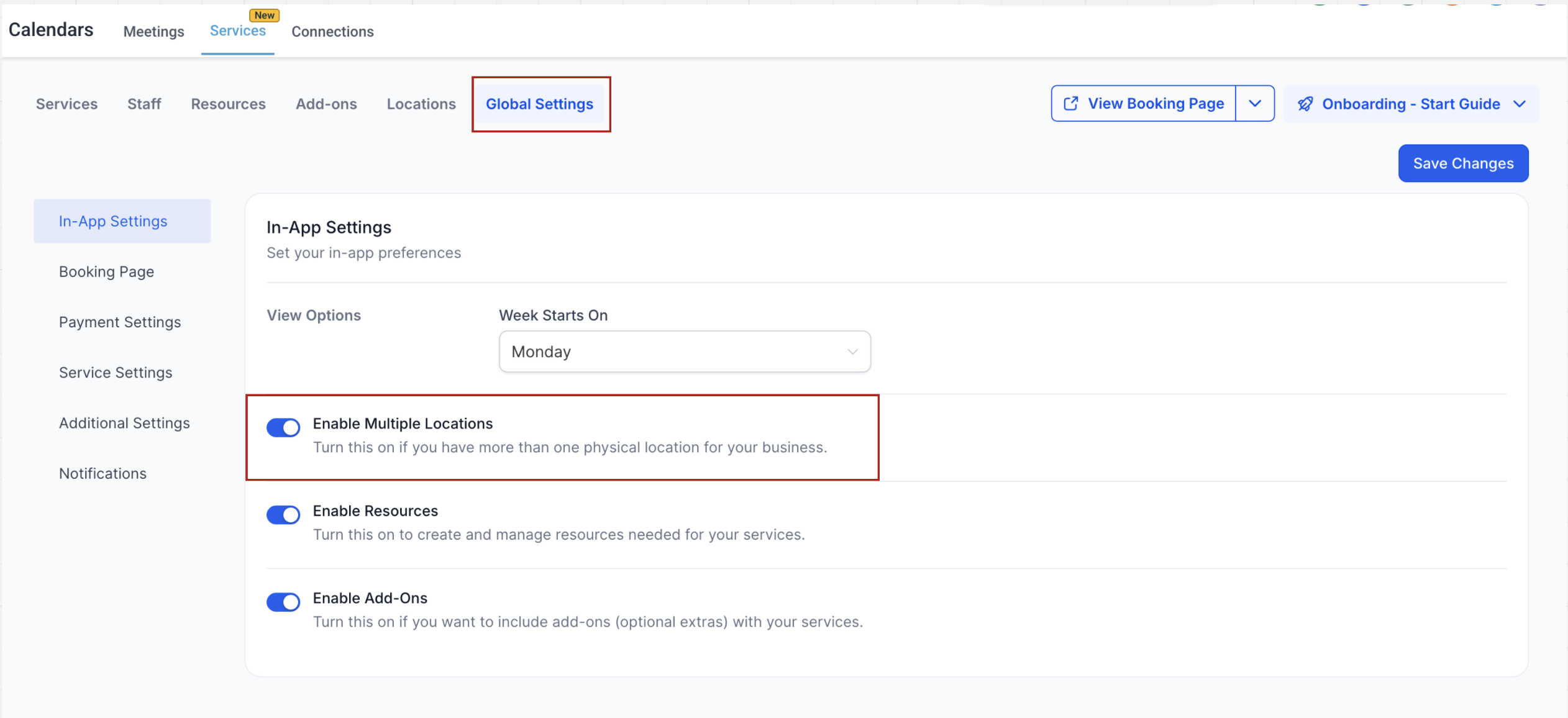Click the New badge above Services tab
Viewport: 1568px width, 718px height.
pos(264,16)
